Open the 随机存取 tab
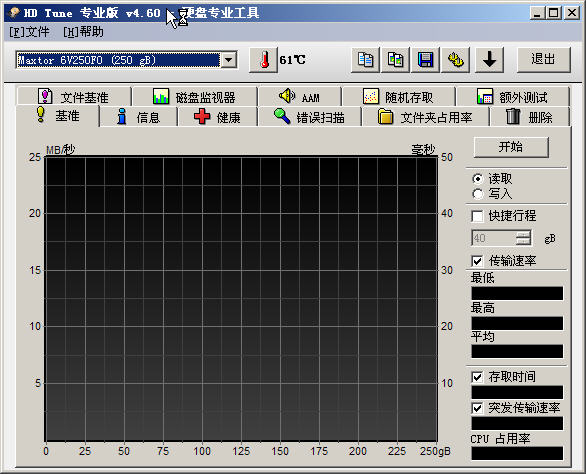The width and height of the screenshot is (586, 474). coord(398,97)
